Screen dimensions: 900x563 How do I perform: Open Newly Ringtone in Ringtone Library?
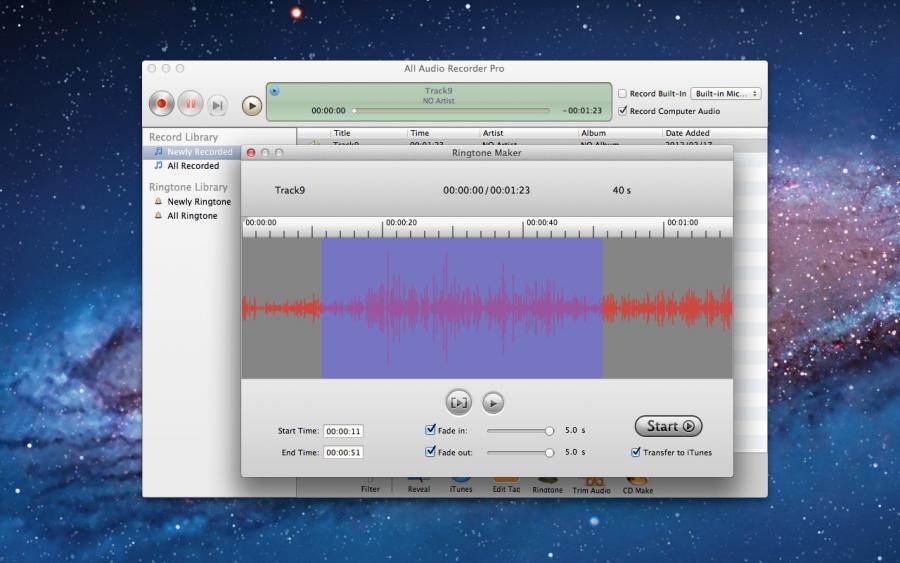[199, 202]
